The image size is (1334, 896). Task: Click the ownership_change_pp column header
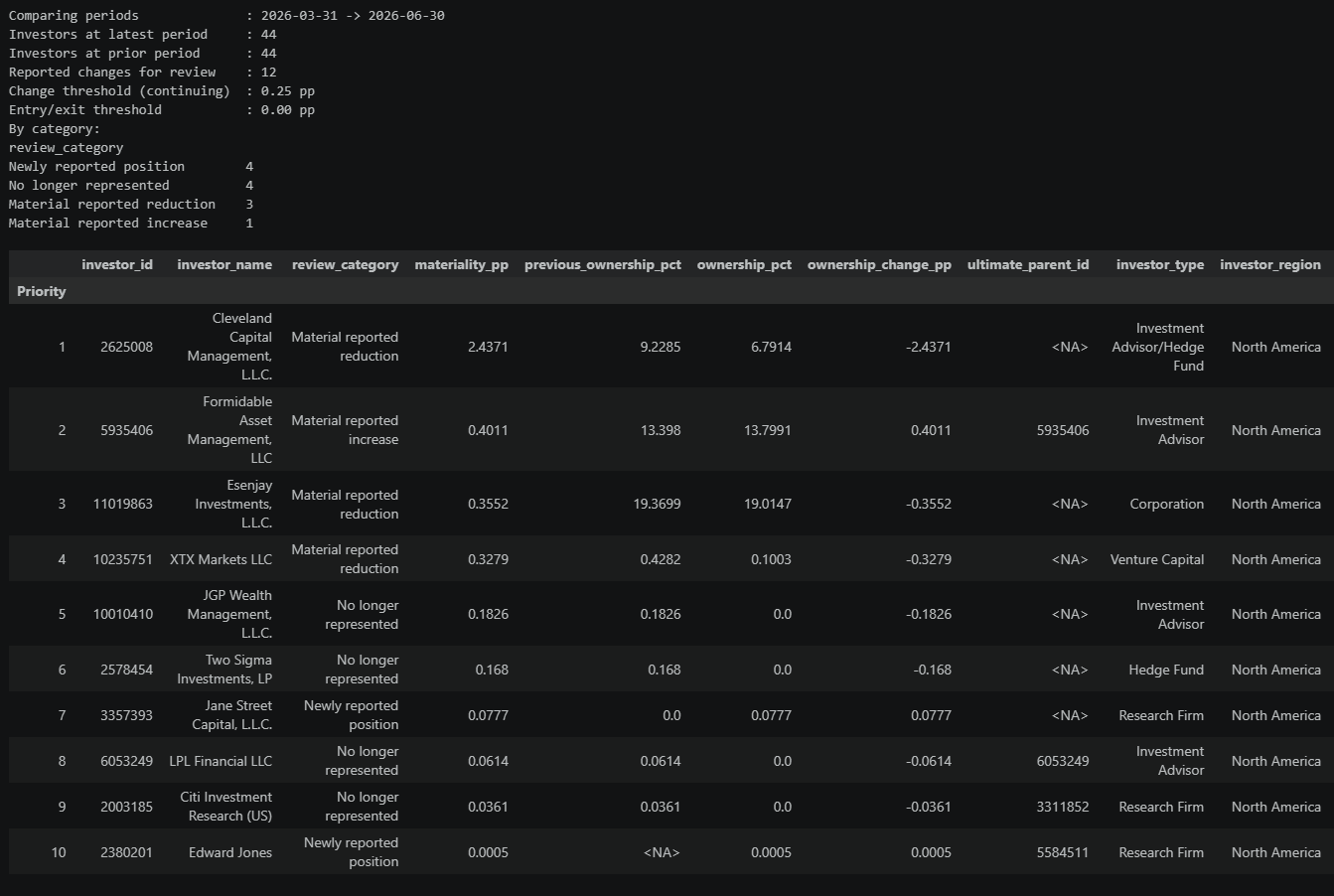coord(879,264)
